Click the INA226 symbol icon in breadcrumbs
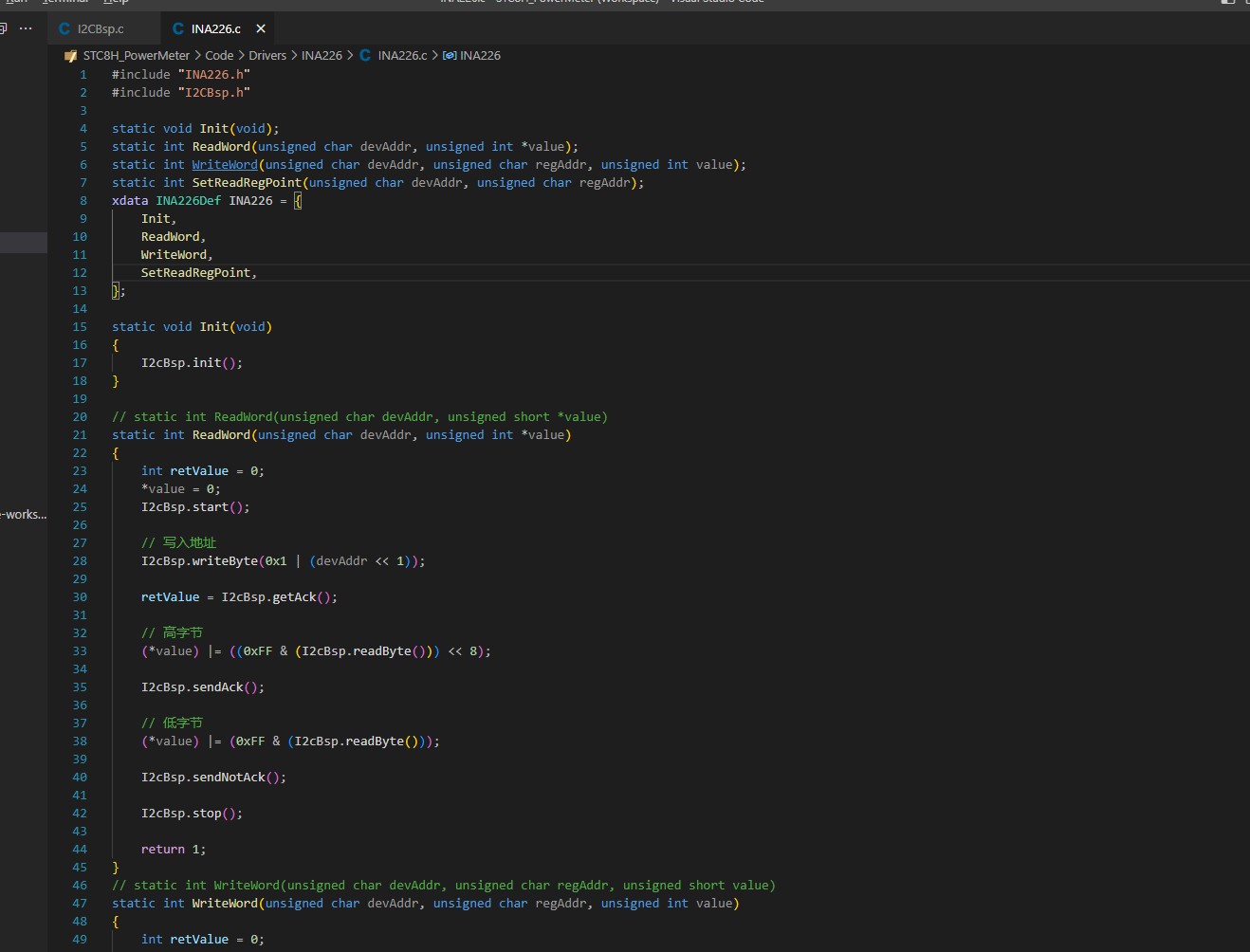The width and height of the screenshot is (1250, 952). (450, 56)
